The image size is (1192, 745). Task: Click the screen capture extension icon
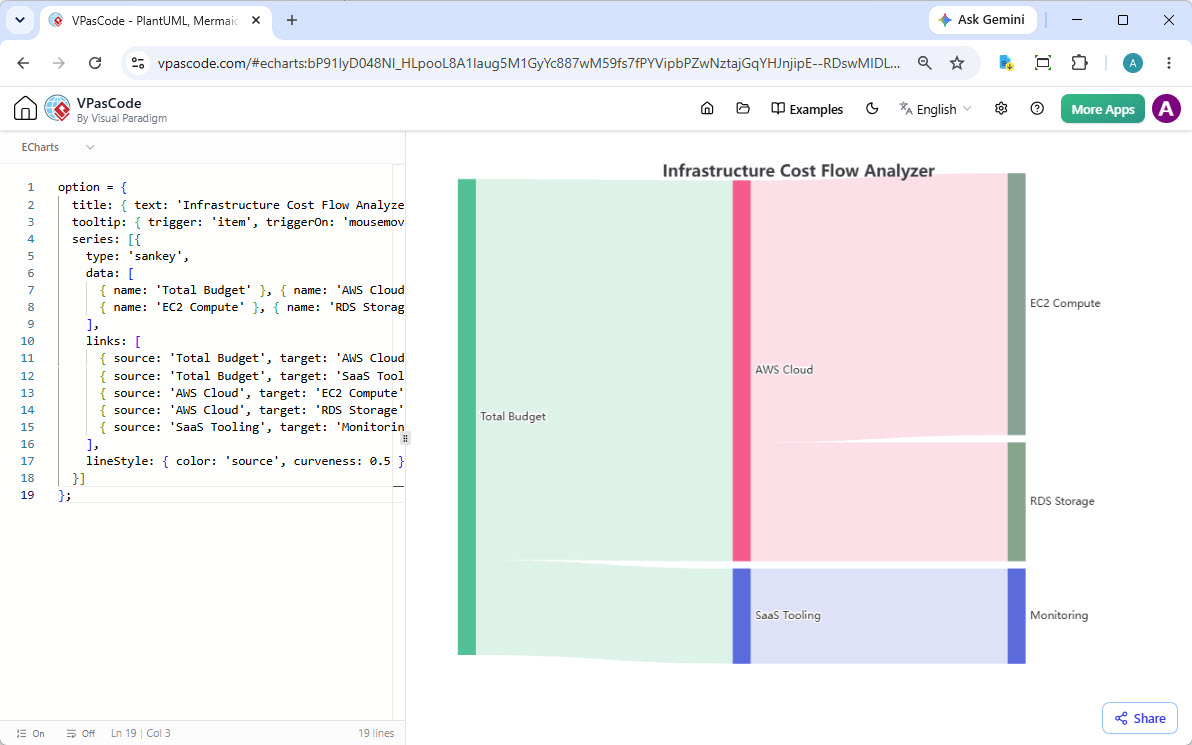(x=1043, y=63)
